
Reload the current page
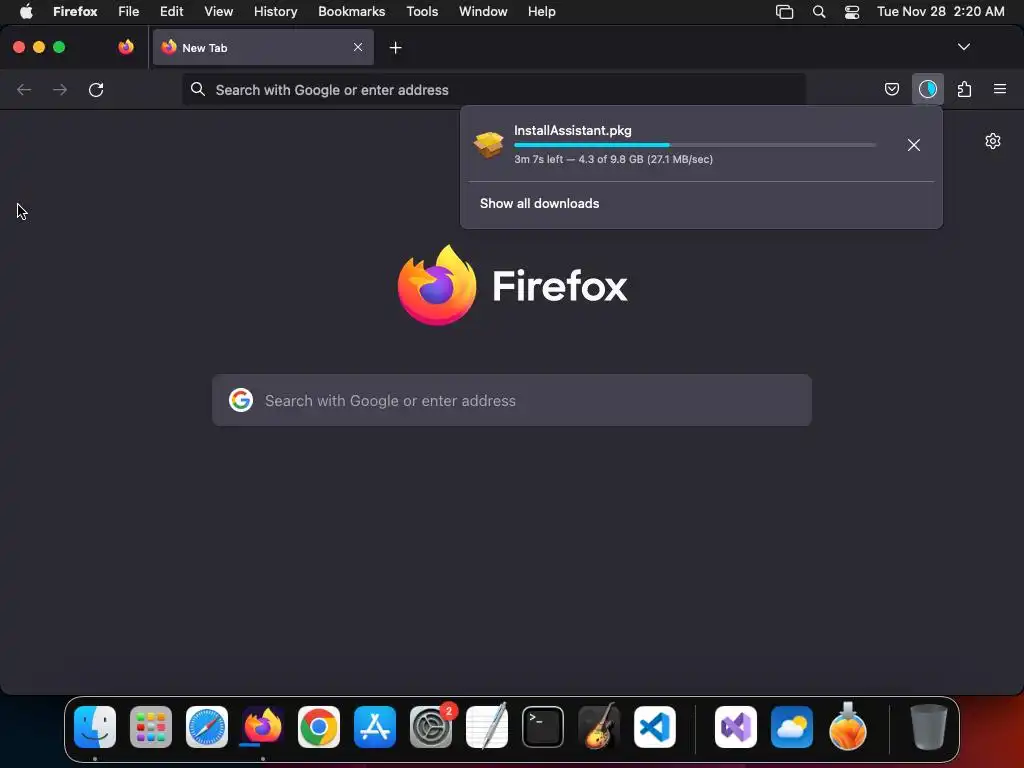pos(96,89)
